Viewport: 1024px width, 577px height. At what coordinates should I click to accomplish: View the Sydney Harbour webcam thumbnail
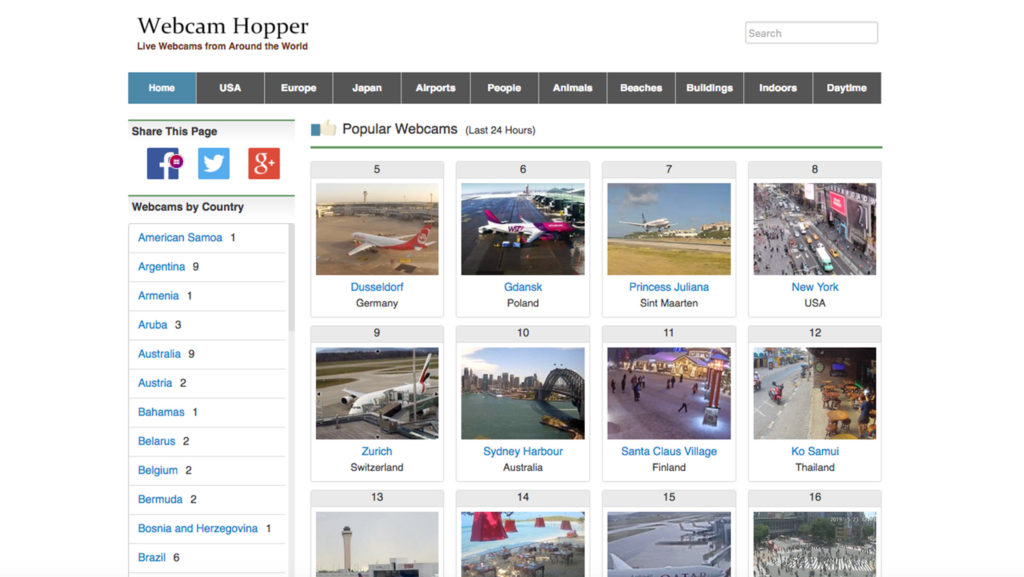pos(523,394)
